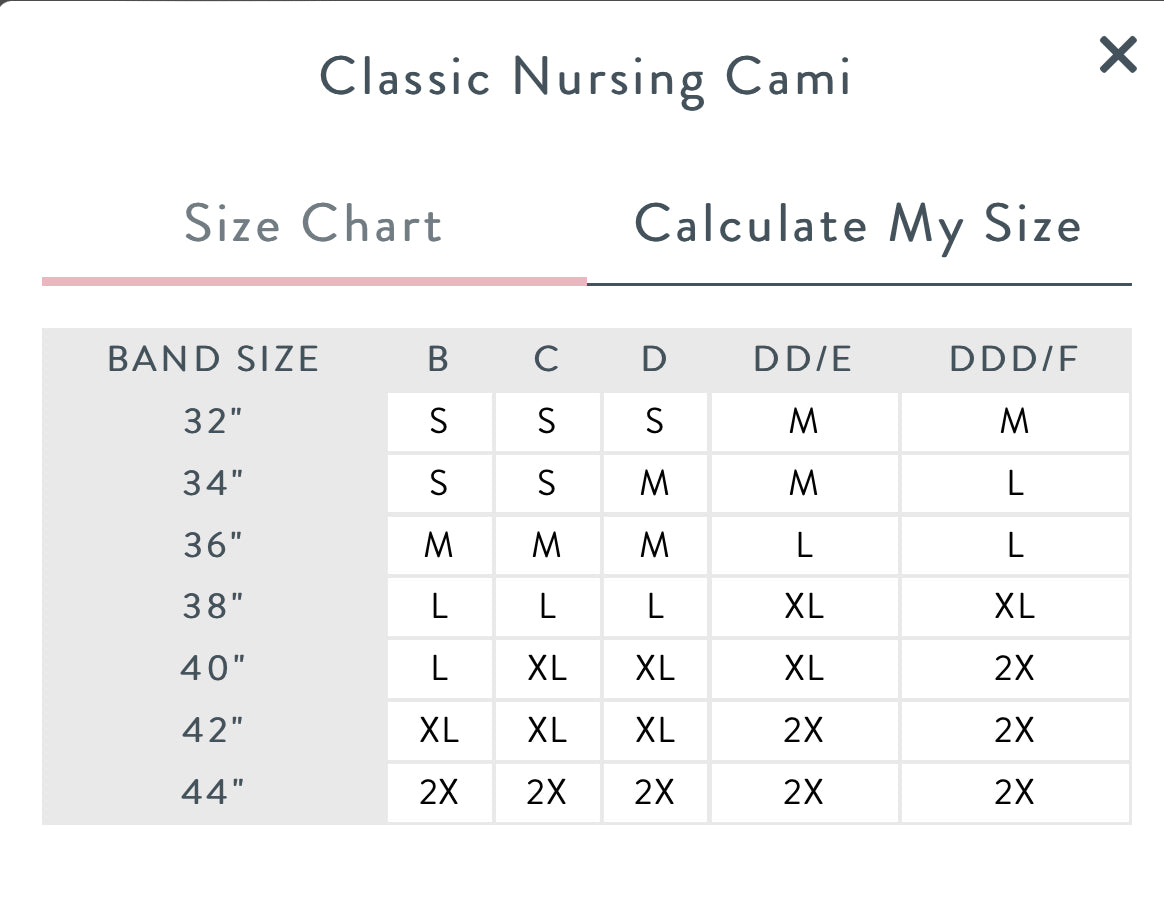The width and height of the screenshot is (1164, 919).
Task: Click the DDD/F cup column header
Action: (1015, 359)
